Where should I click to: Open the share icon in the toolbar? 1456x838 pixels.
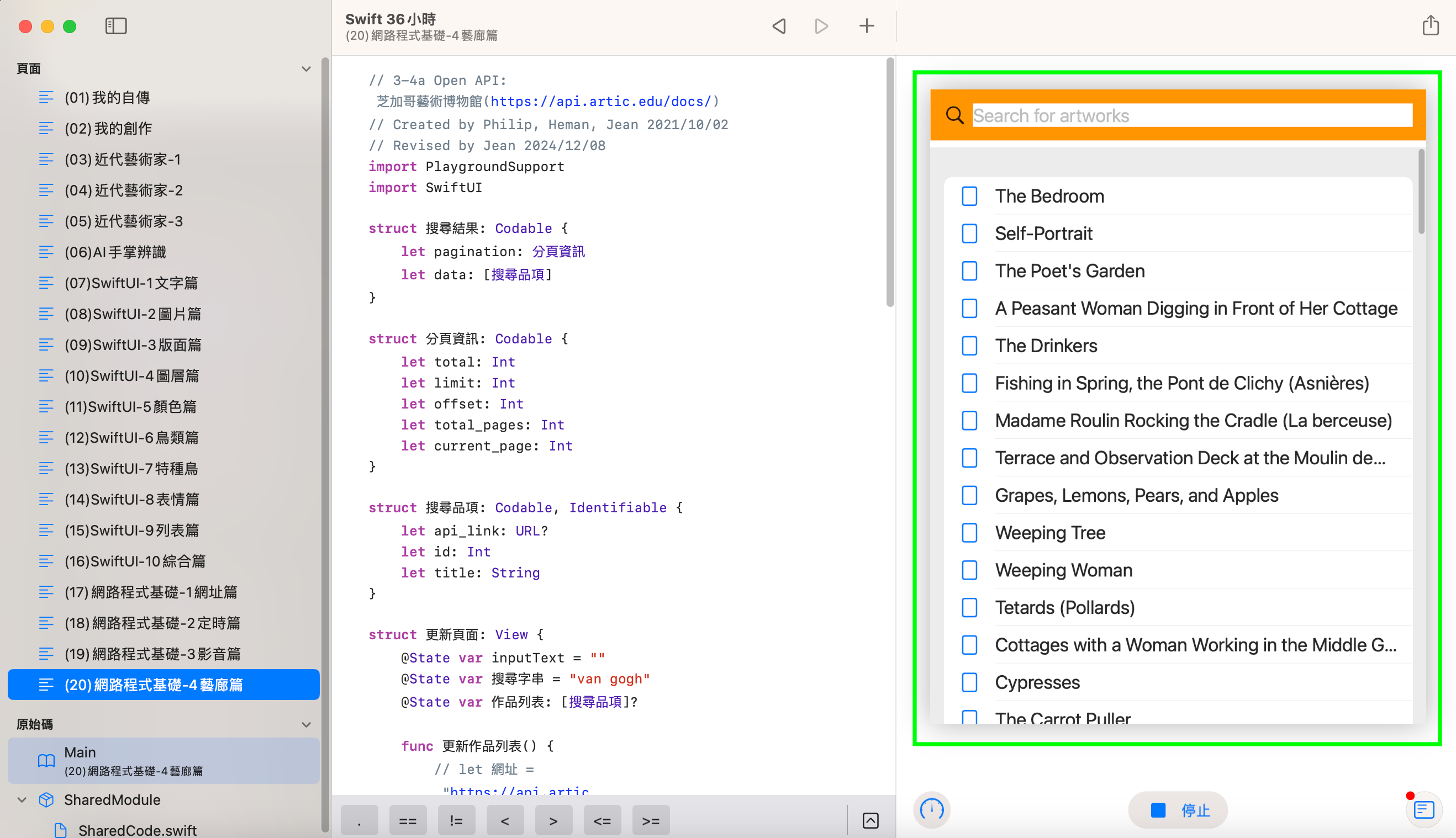coord(1430,26)
